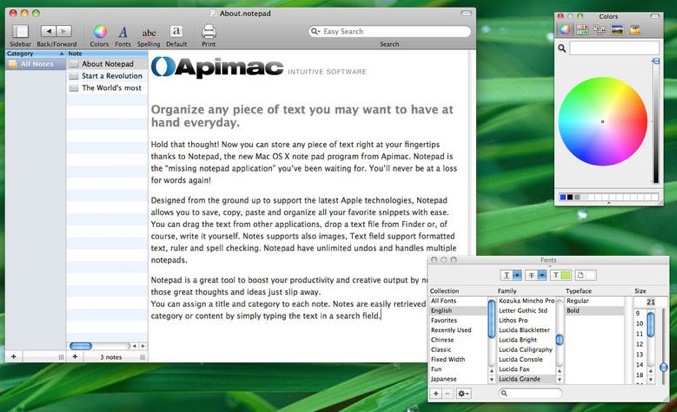This screenshot has height=412, width=677.
Task: Select the crayons mode in Colors
Action: (635, 29)
